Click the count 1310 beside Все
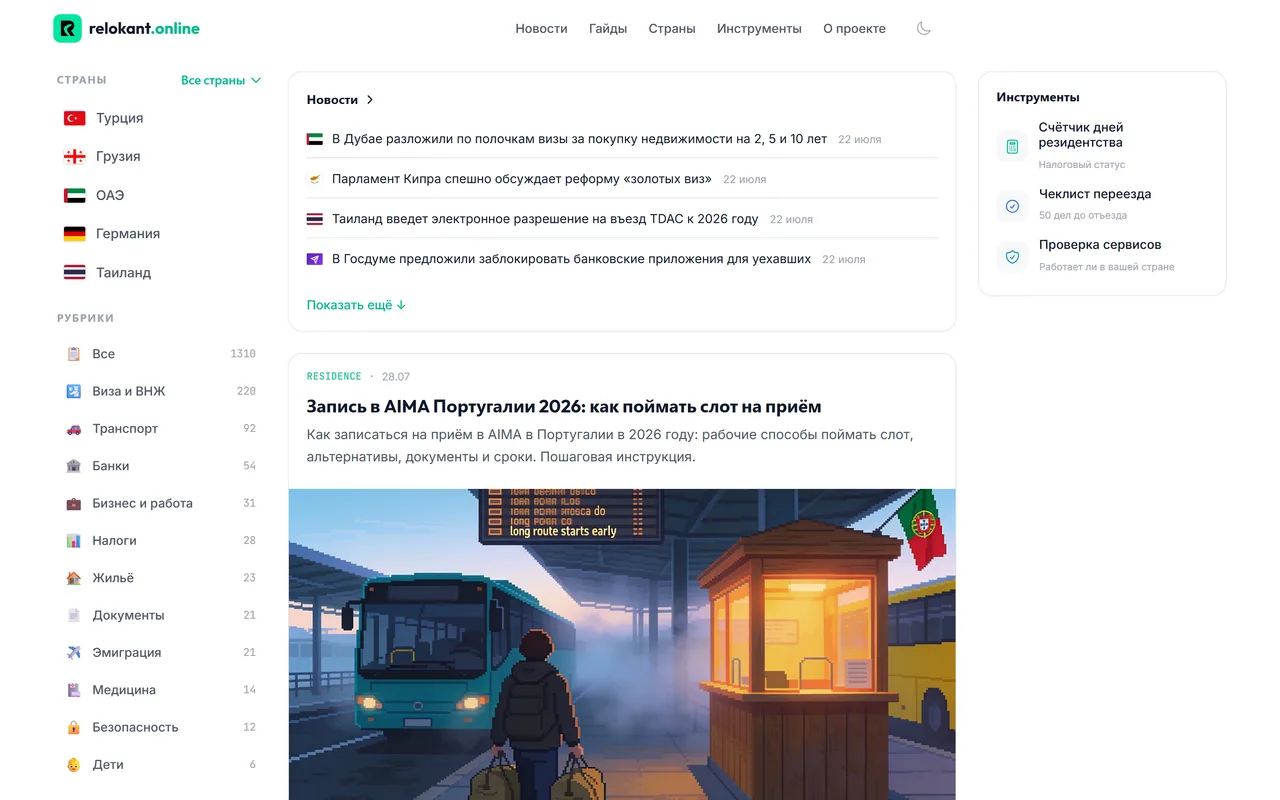1280x800 pixels. (243, 354)
